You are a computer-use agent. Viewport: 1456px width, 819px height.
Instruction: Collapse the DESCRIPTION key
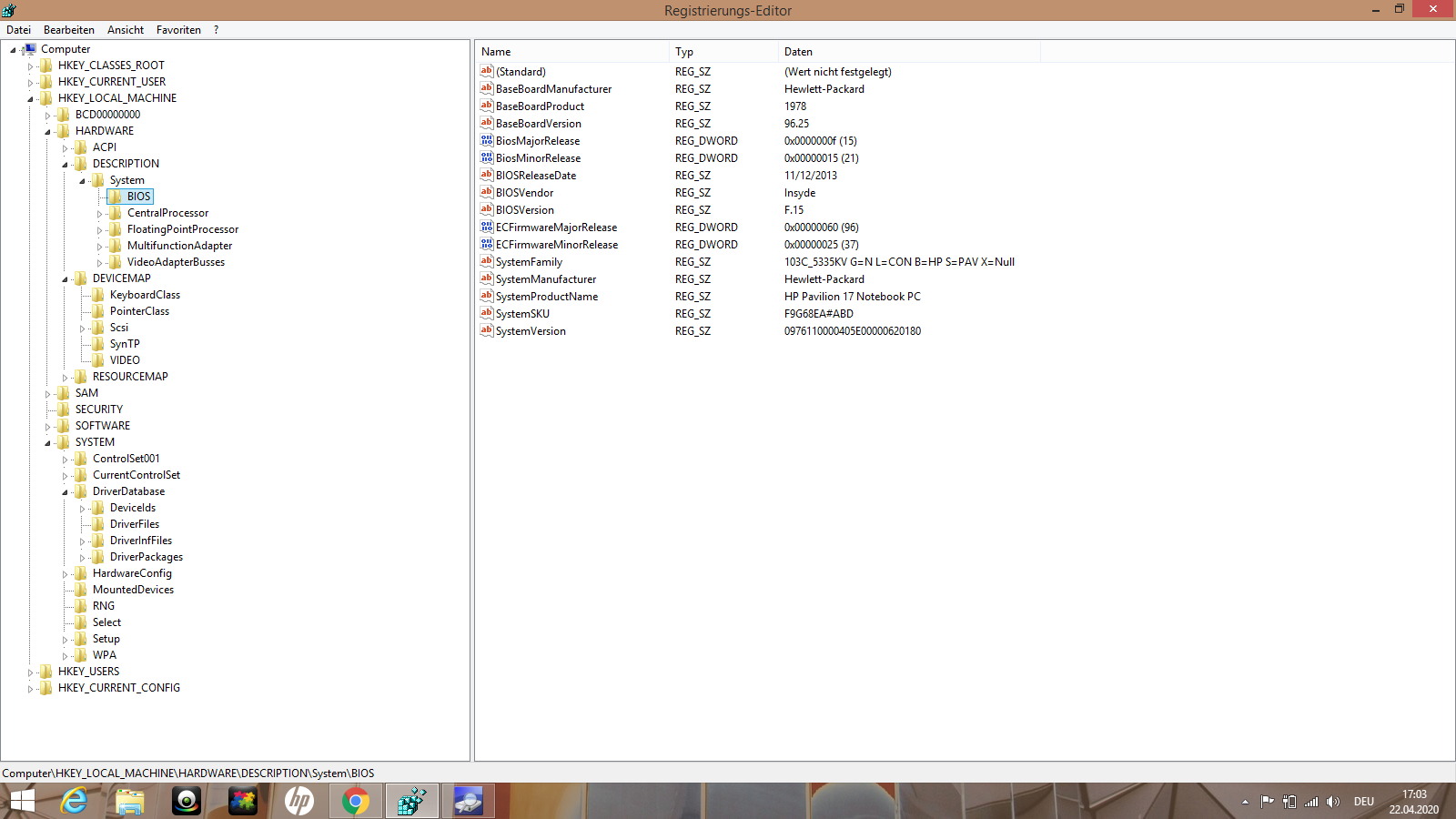(65, 165)
